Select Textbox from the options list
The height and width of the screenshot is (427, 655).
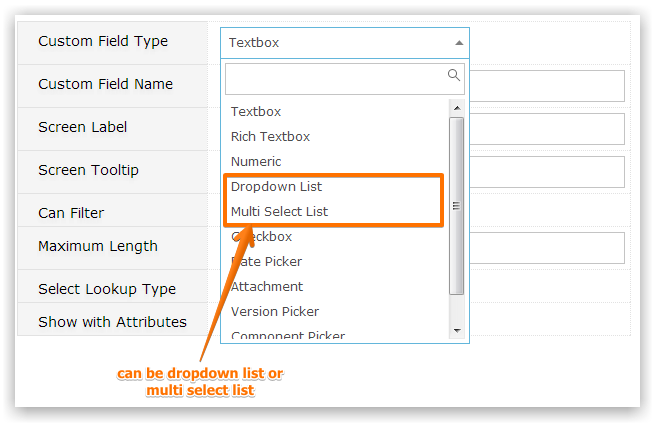[x=256, y=112]
